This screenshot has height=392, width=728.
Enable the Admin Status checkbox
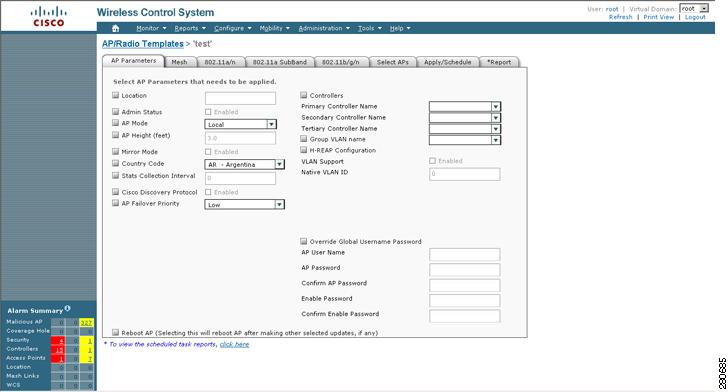tap(116, 111)
